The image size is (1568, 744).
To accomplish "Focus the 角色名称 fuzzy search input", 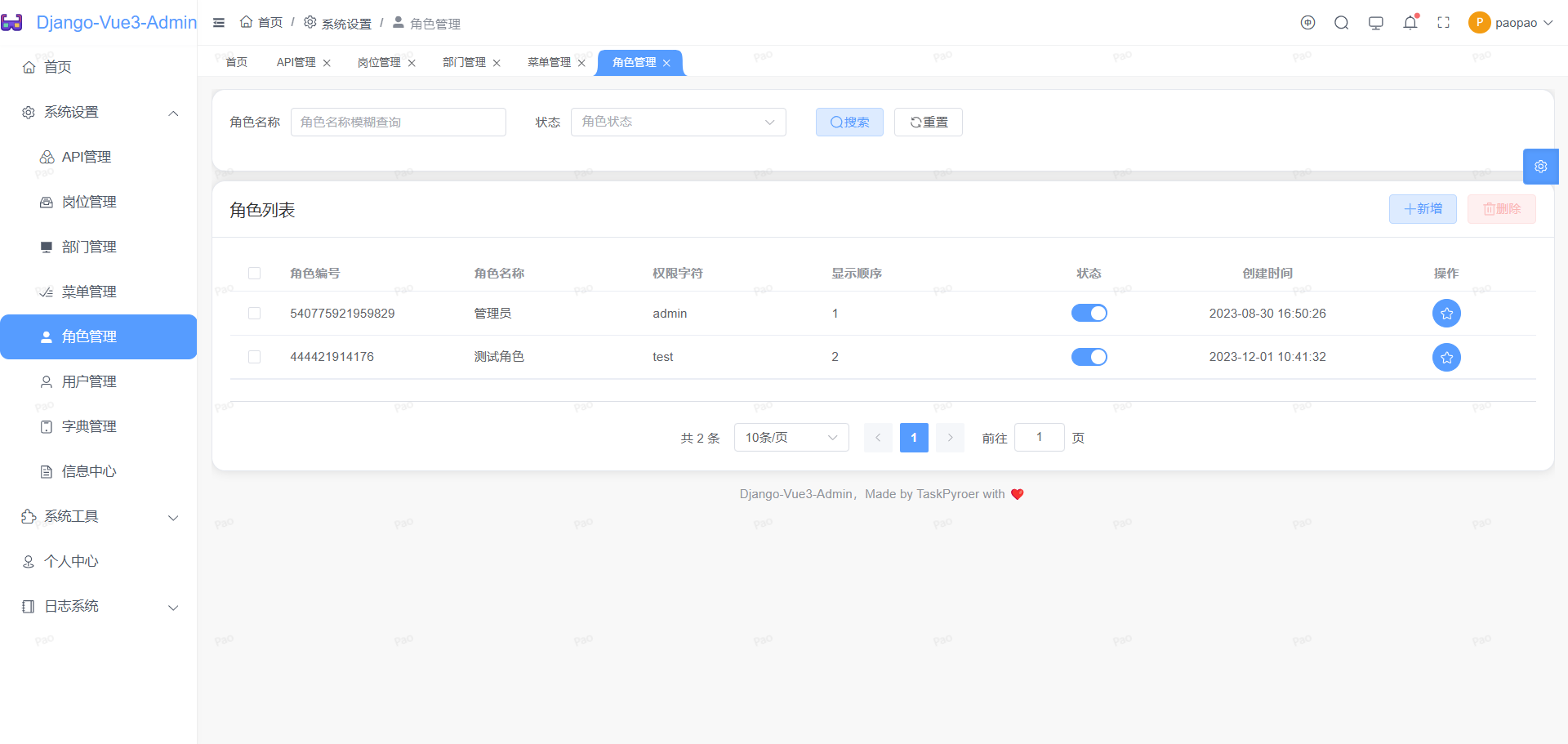I will [399, 123].
